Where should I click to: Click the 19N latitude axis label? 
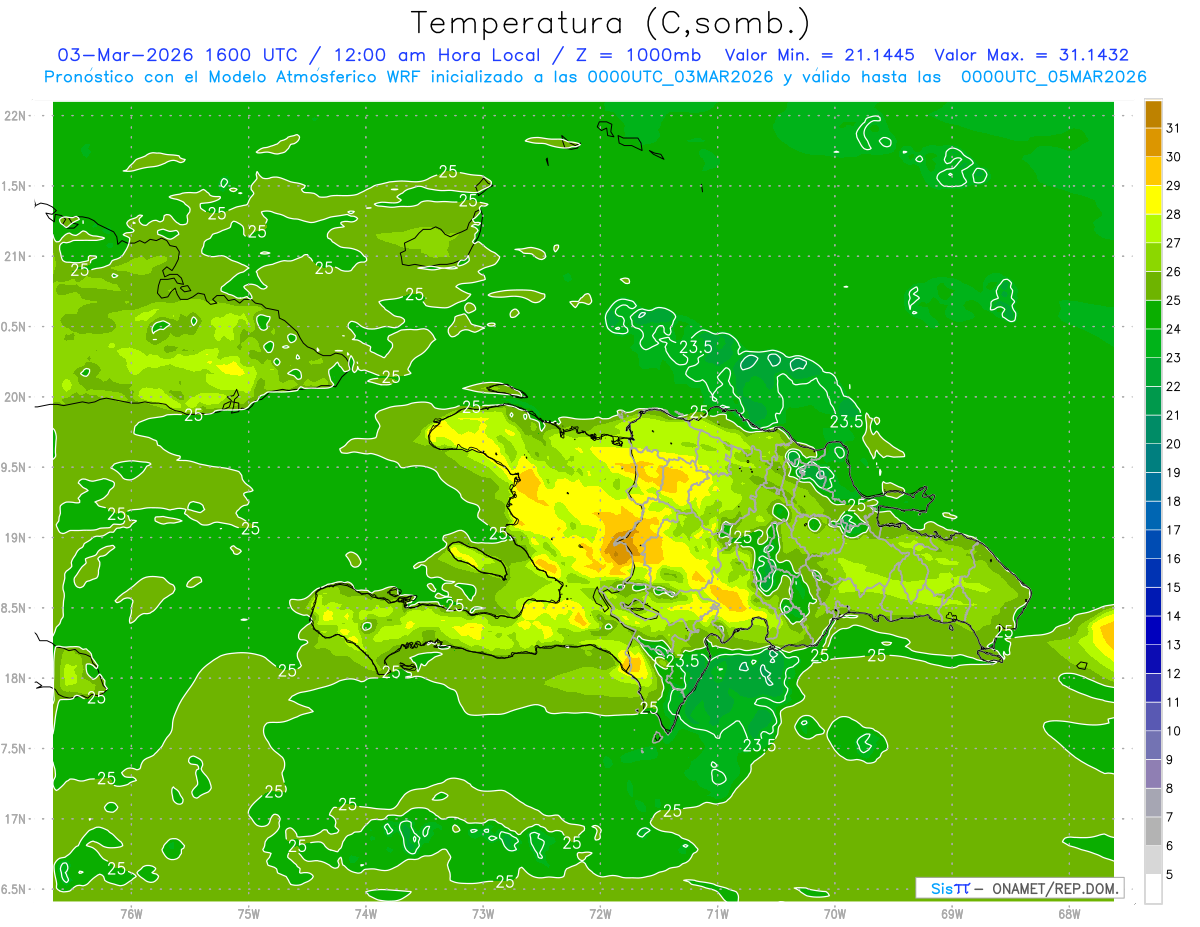(15, 538)
